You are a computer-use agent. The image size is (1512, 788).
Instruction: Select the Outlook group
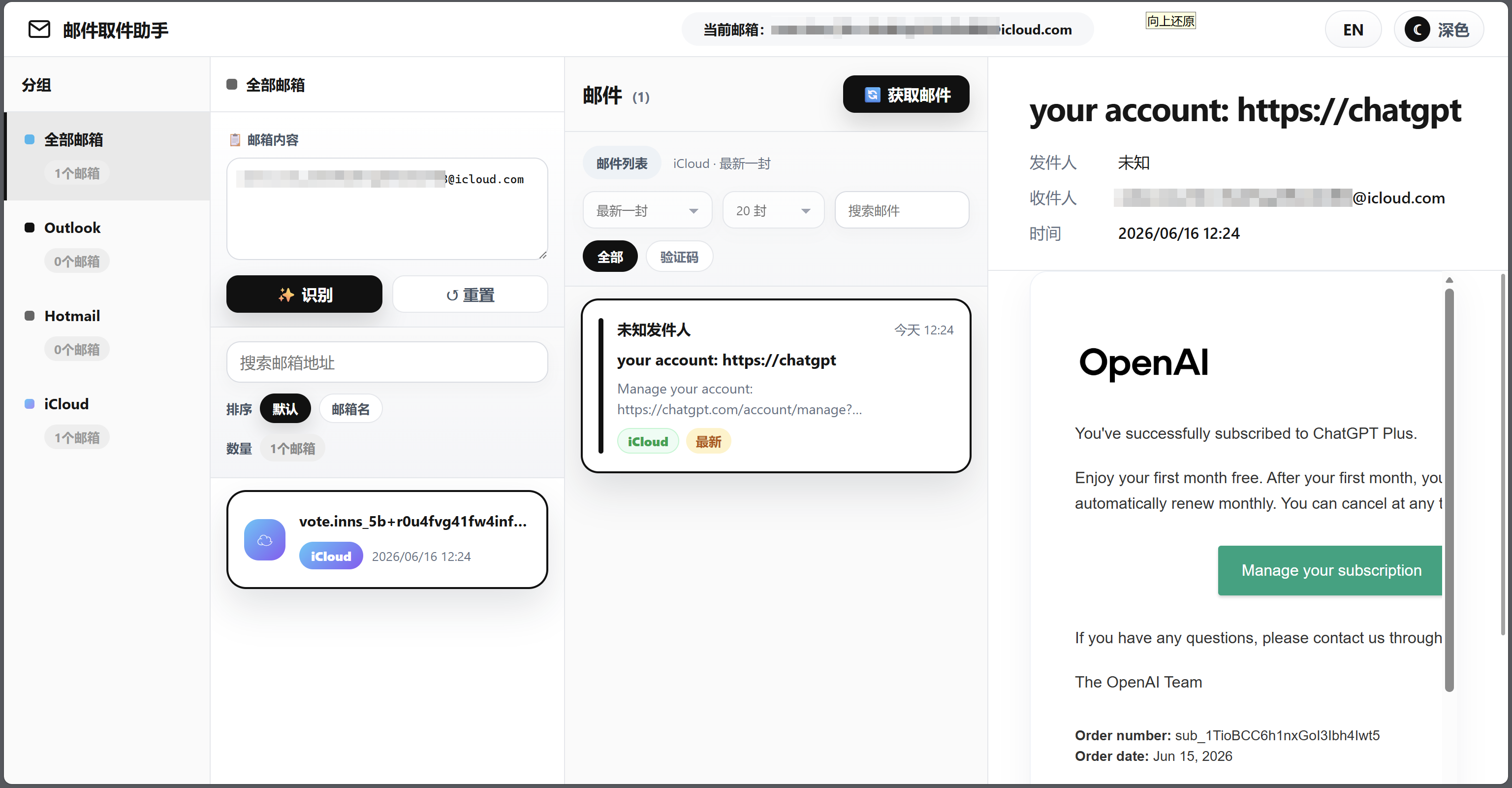click(x=107, y=244)
